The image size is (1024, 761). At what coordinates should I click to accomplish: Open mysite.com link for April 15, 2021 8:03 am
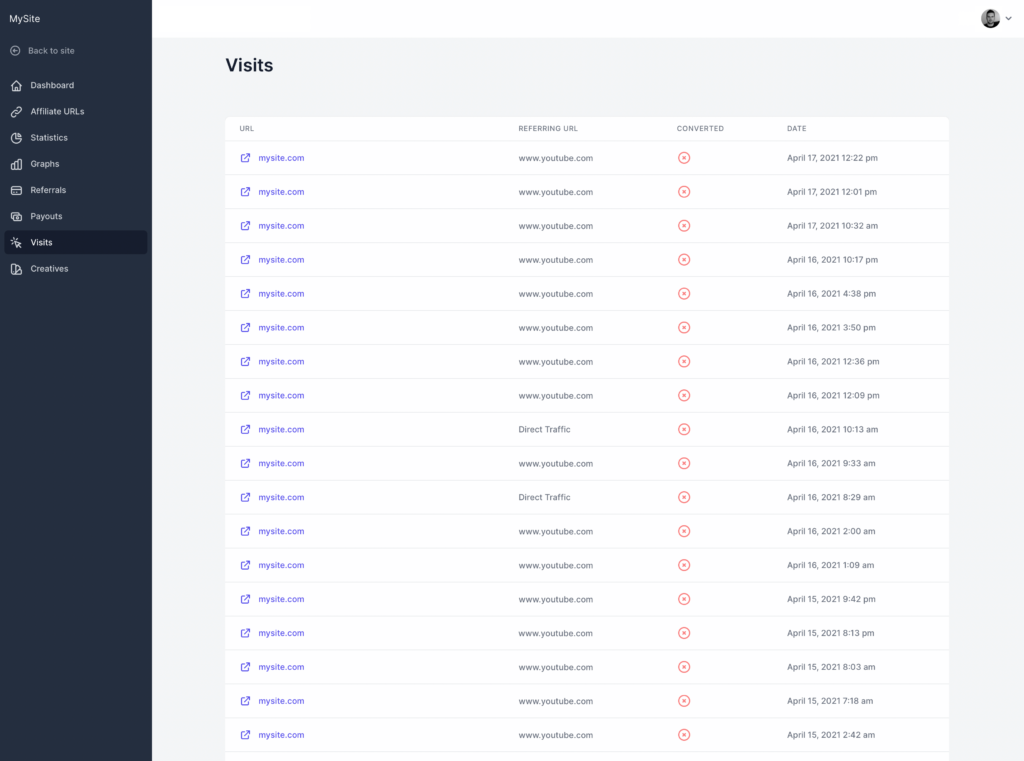[x=281, y=667]
